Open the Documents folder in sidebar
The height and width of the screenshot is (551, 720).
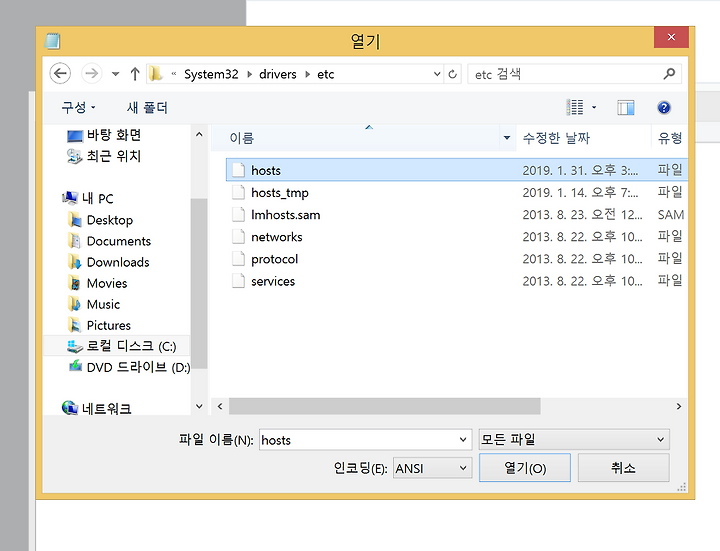109,241
